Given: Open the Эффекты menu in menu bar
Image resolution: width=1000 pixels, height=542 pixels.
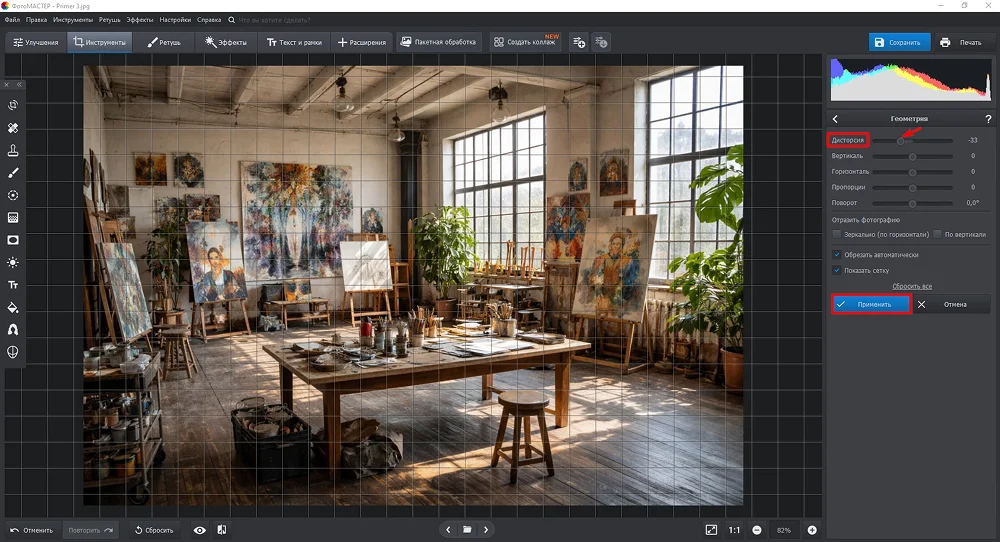Looking at the screenshot, I should click(140, 20).
